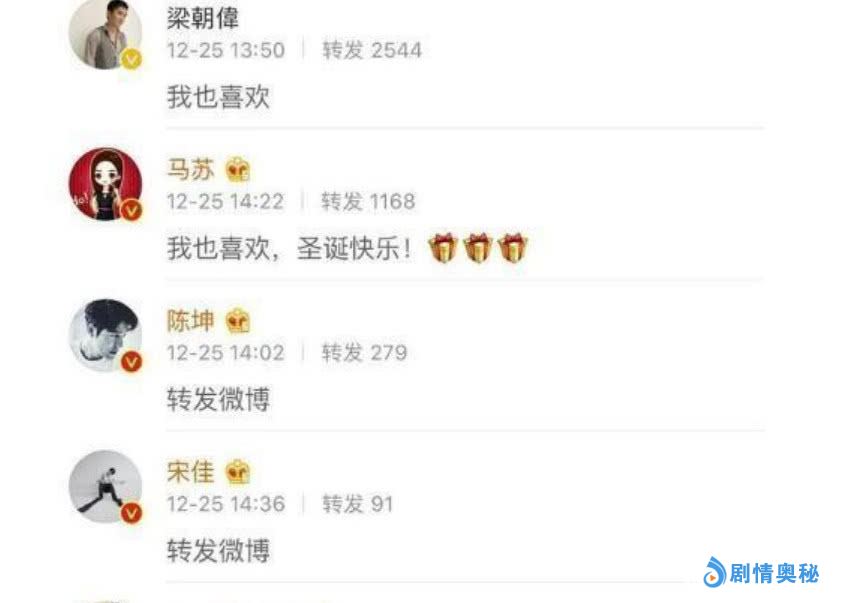Click the yellow verified badge on 梁朝偉's avatar

[x=131, y=59]
